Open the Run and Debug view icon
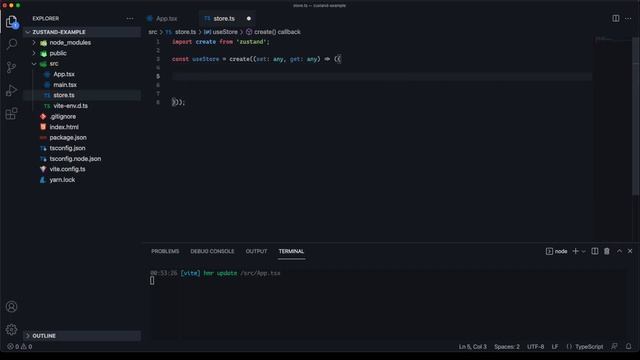The height and width of the screenshot is (360, 640). pyautogui.click(x=12, y=90)
